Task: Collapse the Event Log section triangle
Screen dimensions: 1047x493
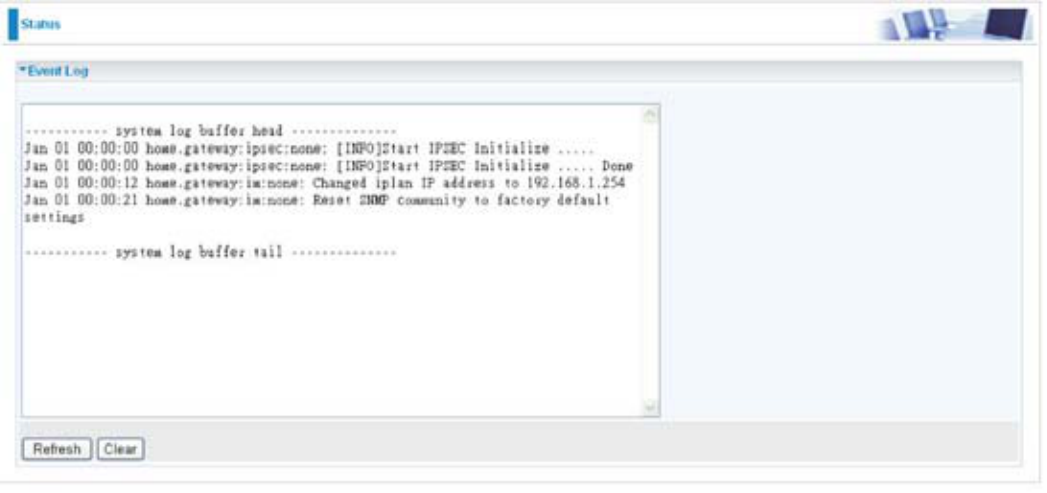Action: tap(22, 70)
